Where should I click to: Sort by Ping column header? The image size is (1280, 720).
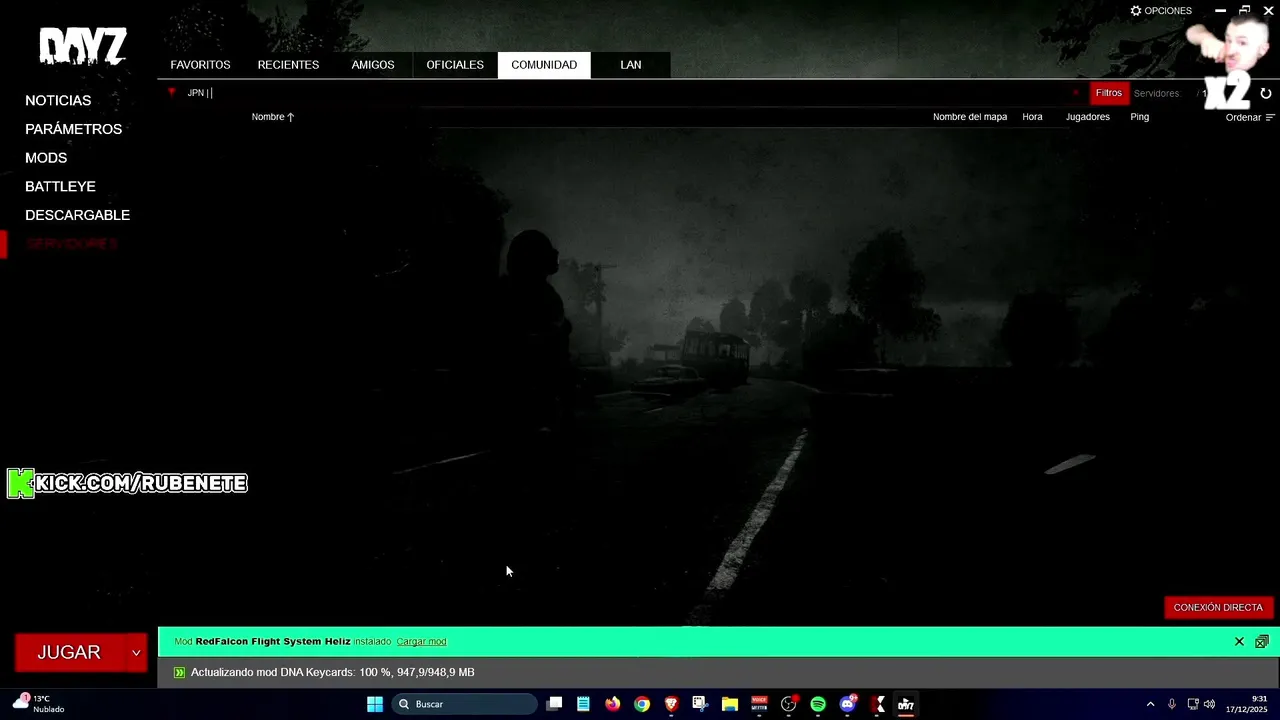1140,117
